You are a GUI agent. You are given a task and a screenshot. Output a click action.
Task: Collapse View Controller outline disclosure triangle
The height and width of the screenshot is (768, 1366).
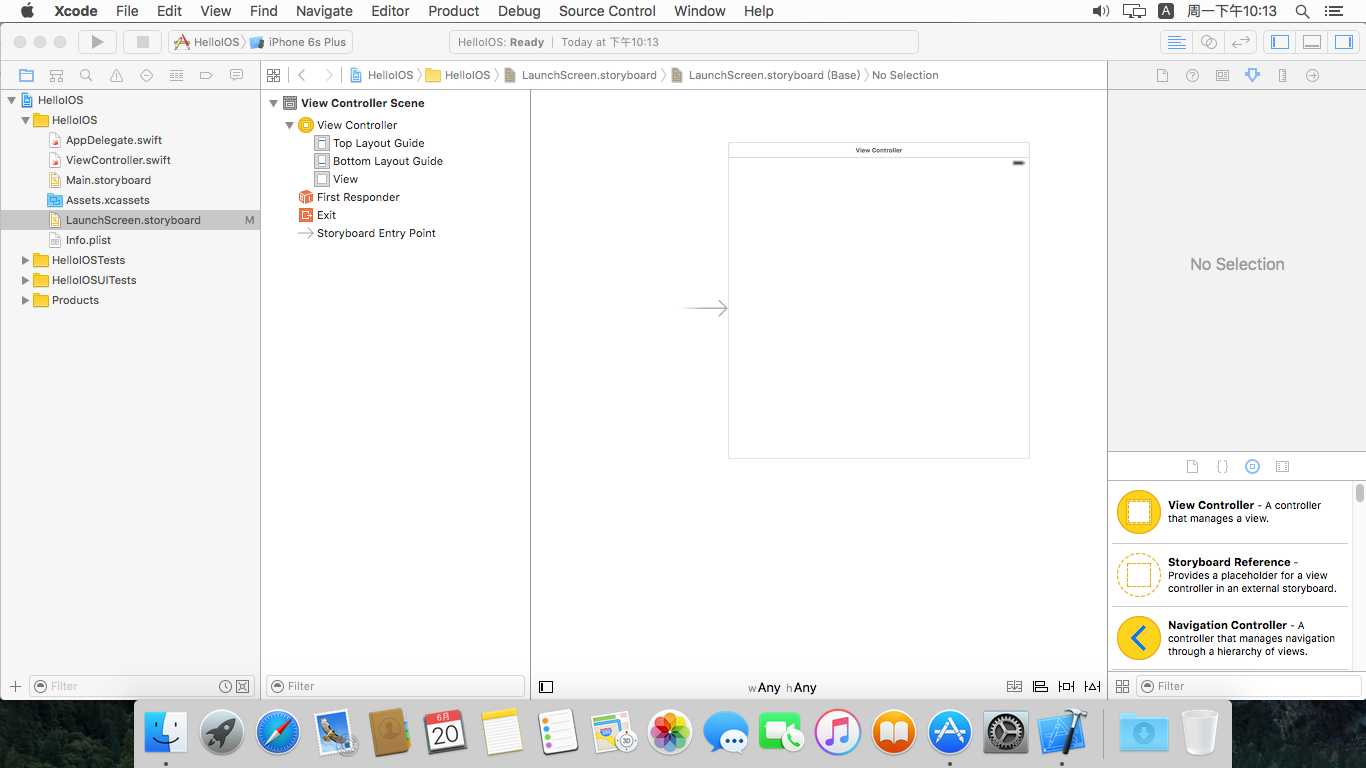[289, 125]
